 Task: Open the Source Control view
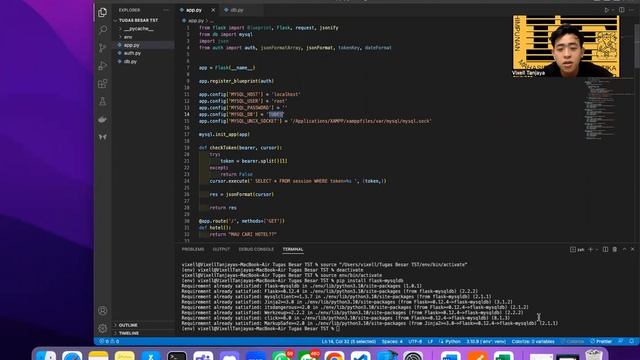click(102, 48)
